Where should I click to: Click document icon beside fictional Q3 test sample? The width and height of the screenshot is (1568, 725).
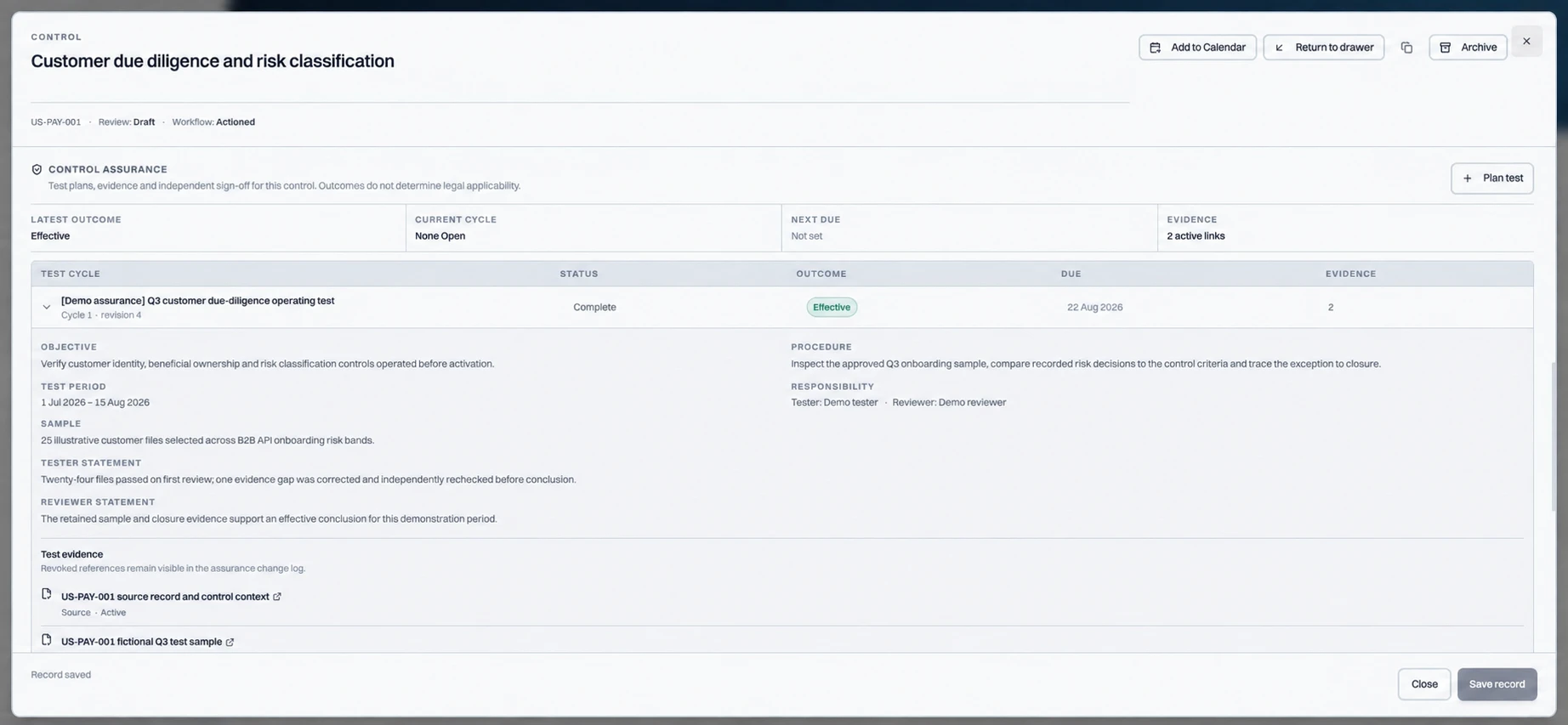pos(47,640)
